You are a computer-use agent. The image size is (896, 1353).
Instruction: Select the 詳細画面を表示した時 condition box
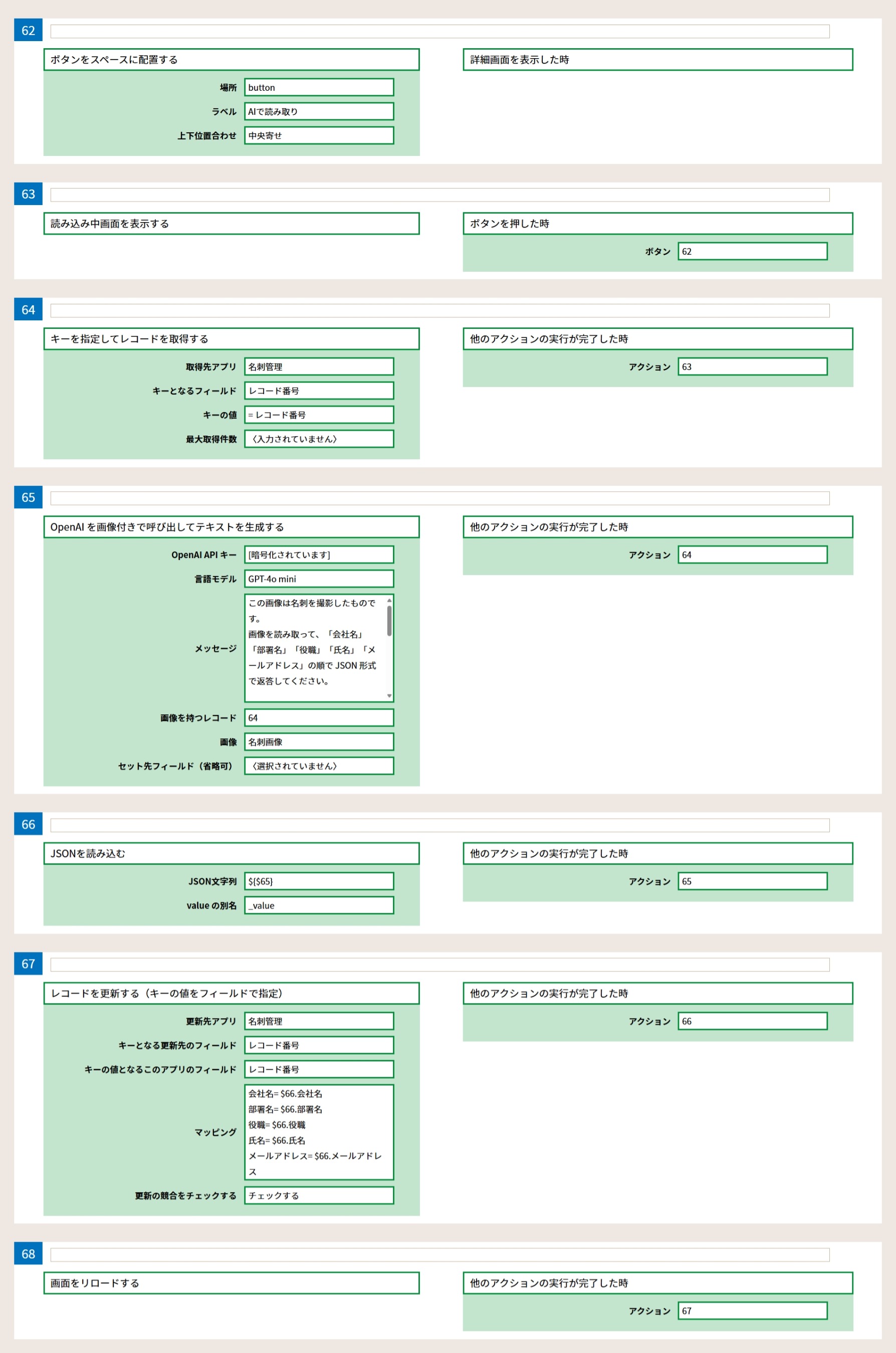point(657,60)
